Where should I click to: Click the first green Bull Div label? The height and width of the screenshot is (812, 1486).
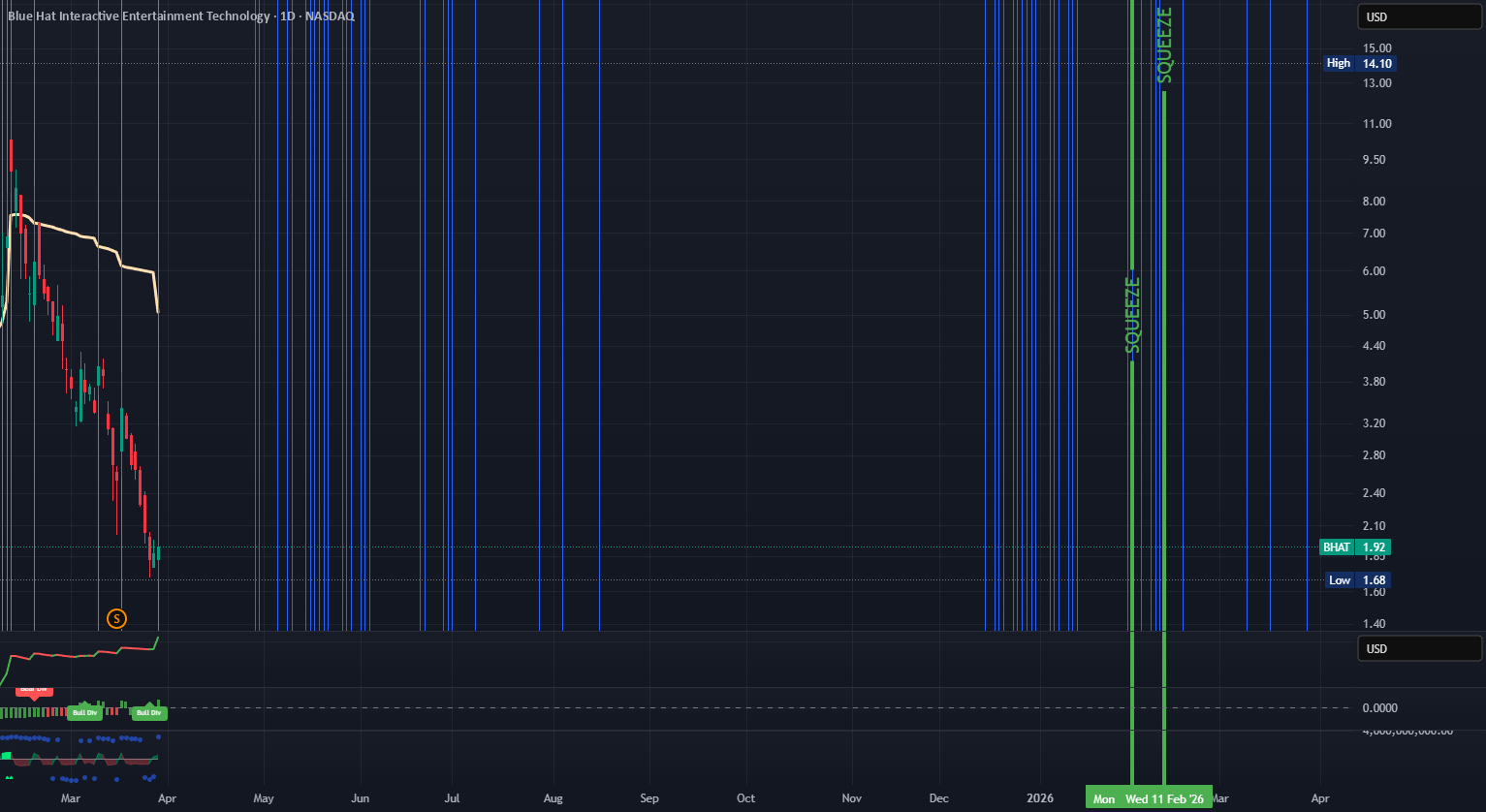coord(85,712)
